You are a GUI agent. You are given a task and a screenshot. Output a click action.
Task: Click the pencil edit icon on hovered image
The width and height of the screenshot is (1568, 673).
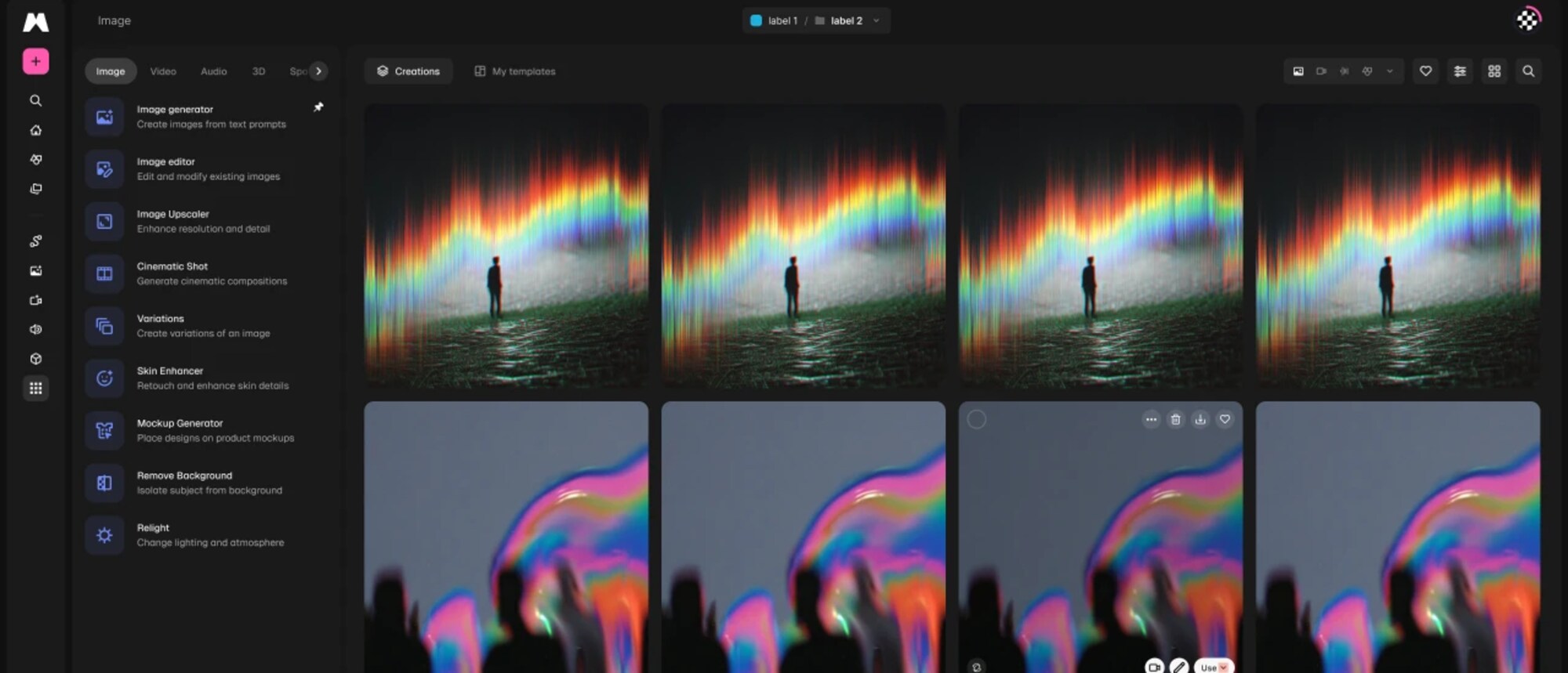(x=1178, y=667)
